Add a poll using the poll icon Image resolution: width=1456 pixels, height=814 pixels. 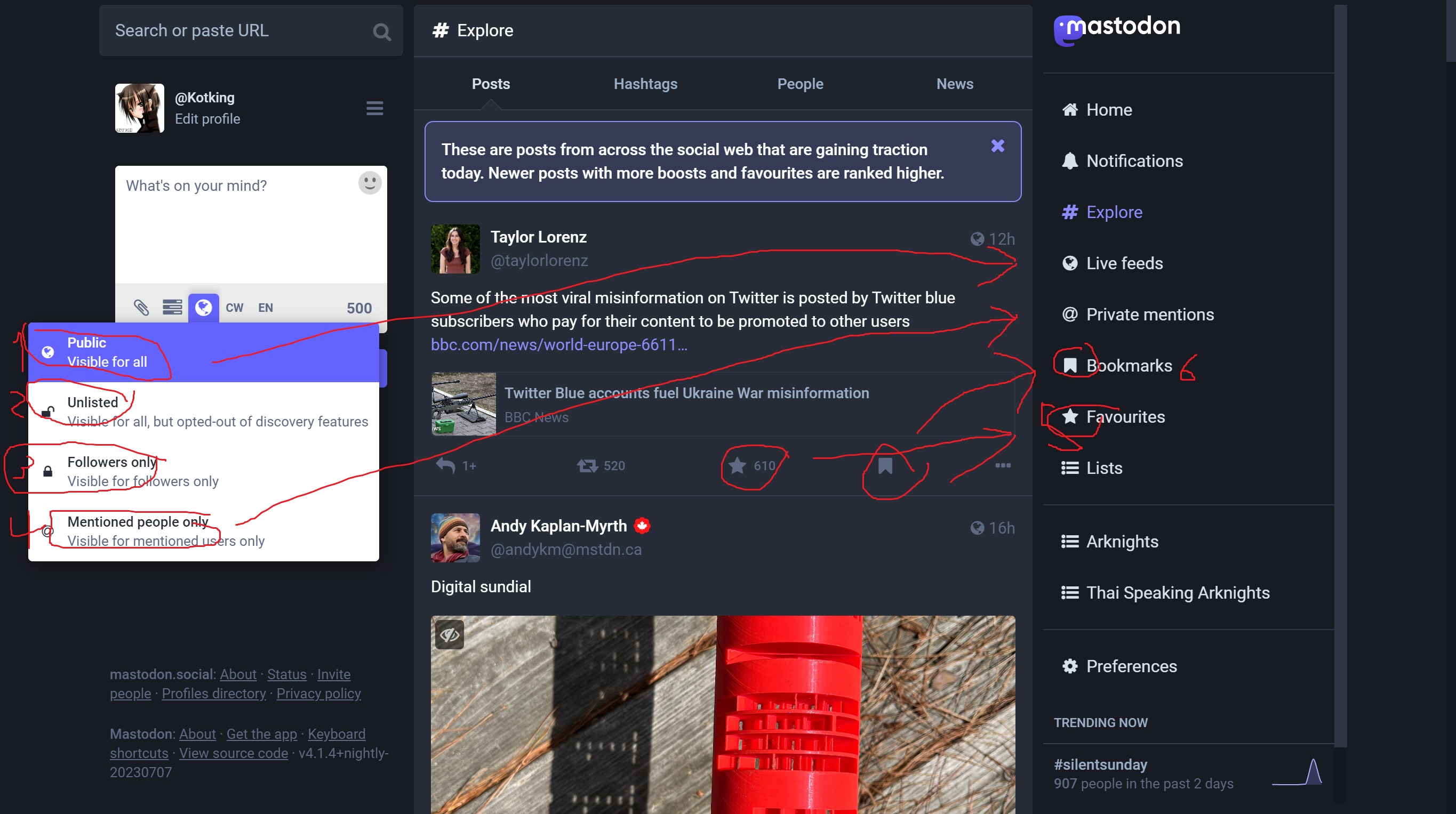pyautogui.click(x=172, y=307)
